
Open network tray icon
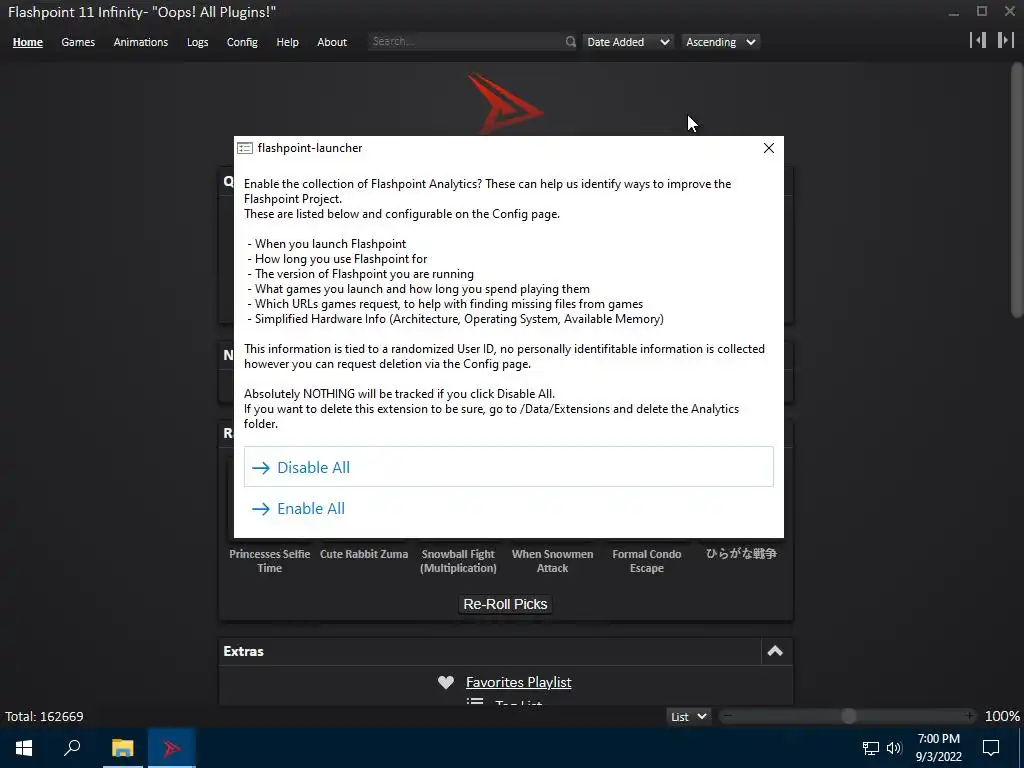tap(871, 748)
